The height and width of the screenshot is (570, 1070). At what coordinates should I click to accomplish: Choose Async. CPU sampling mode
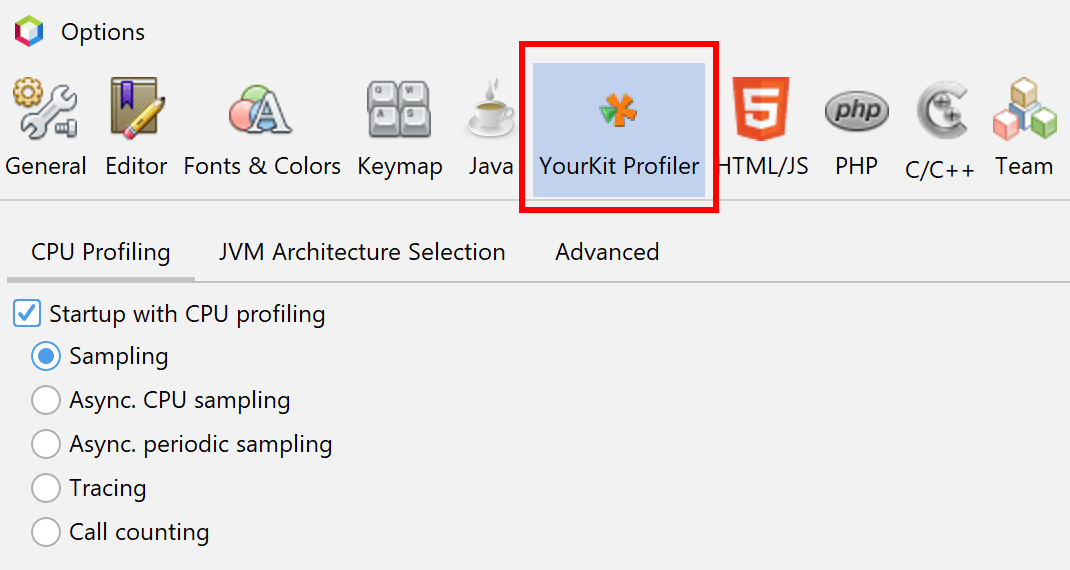(x=46, y=400)
